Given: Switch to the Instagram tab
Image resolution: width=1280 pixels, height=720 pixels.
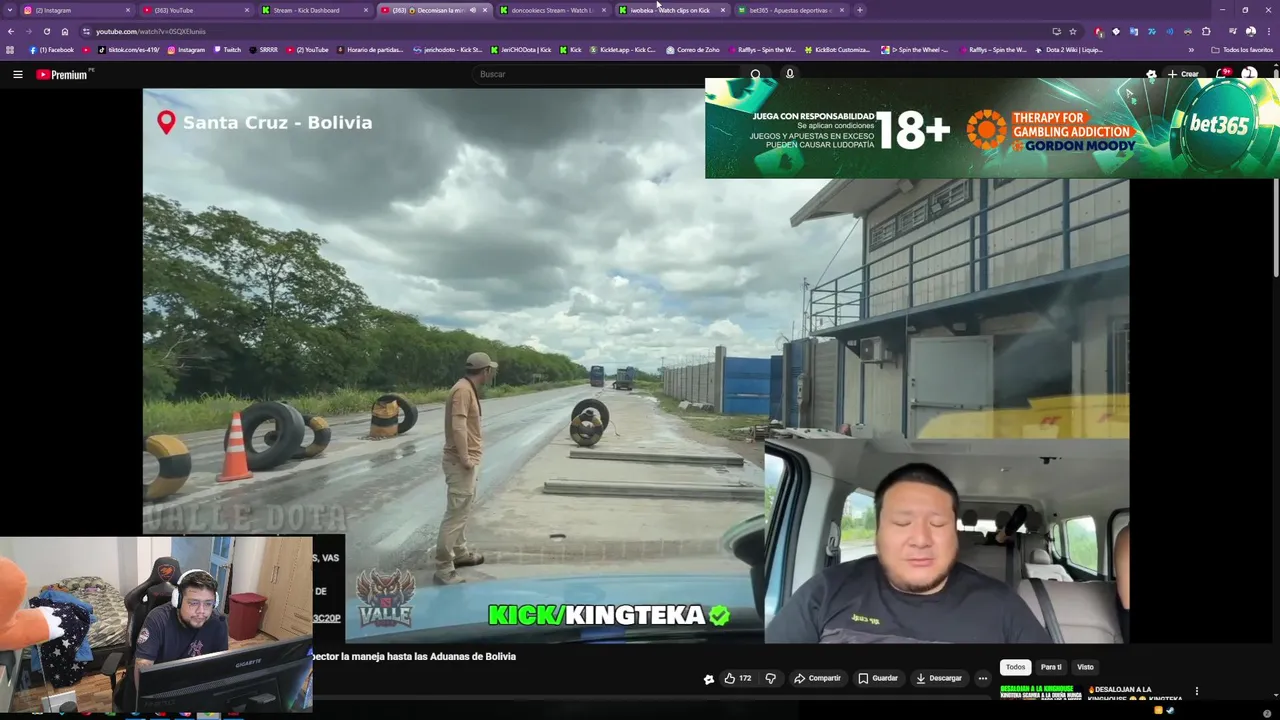Looking at the screenshot, I should click(x=75, y=10).
